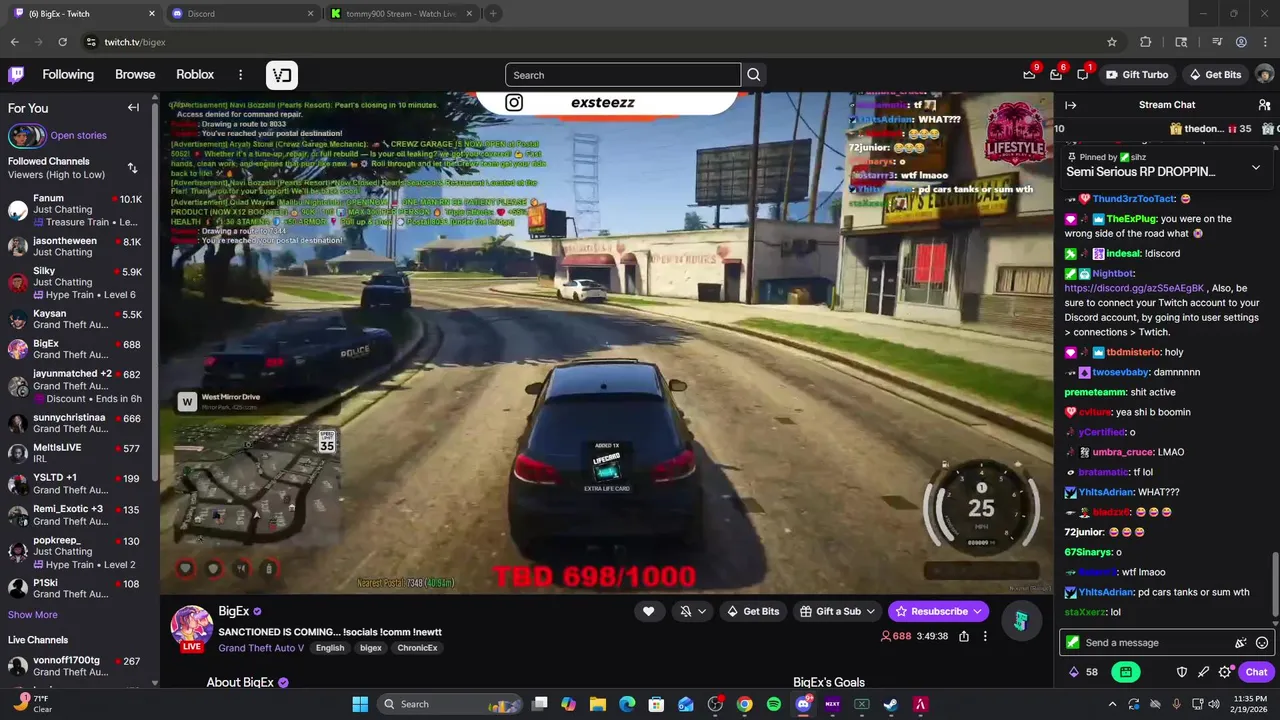Collapse the For You sidebar
The width and height of the screenshot is (1280, 720).
(133, 108)
